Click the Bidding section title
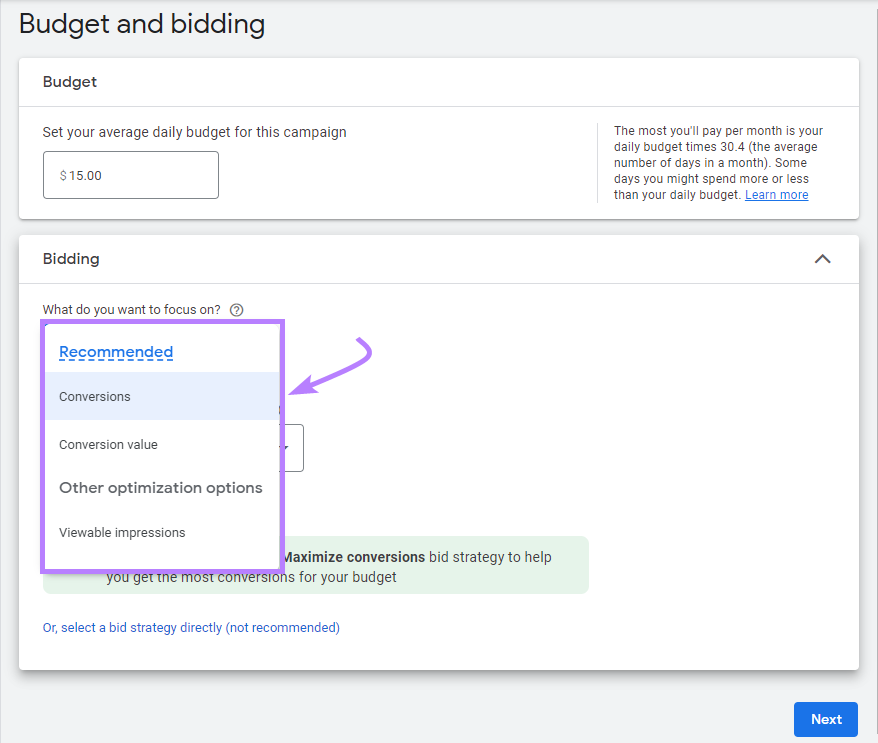Screen dimensions: 878x743 [x=71, y=259]
